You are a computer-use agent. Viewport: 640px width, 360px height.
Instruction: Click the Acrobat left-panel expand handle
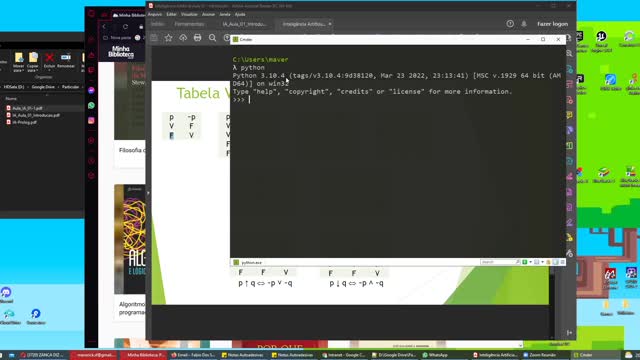pos(148,193)
